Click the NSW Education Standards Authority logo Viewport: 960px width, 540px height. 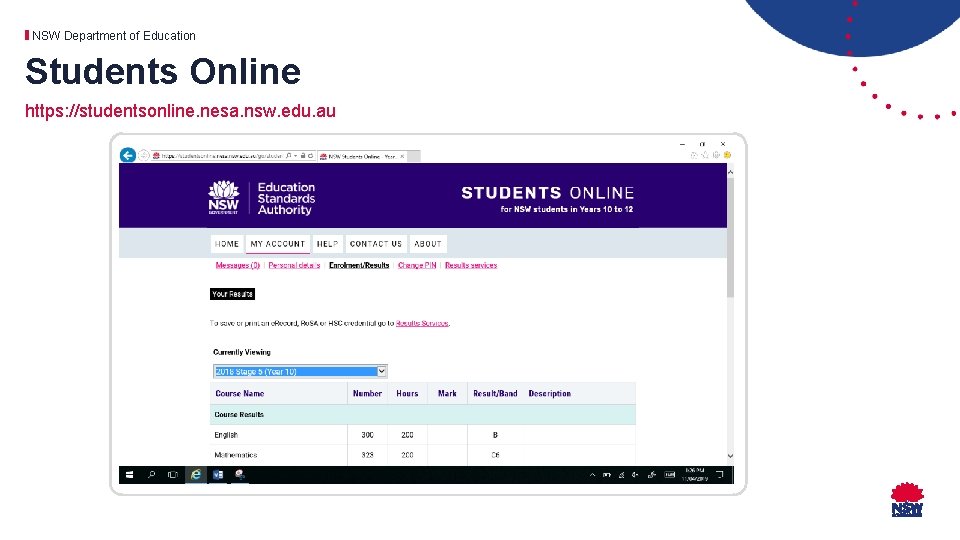pos(261,198)
